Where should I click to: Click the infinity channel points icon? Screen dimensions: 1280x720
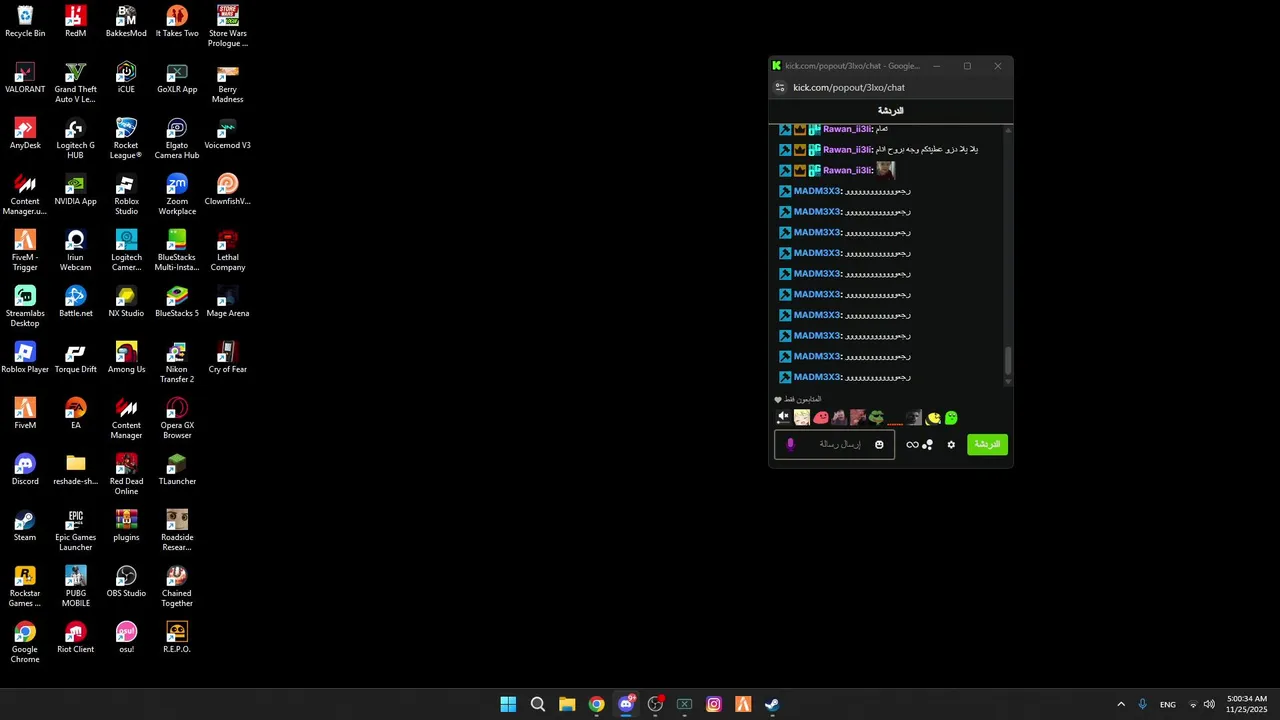[912, 445]
